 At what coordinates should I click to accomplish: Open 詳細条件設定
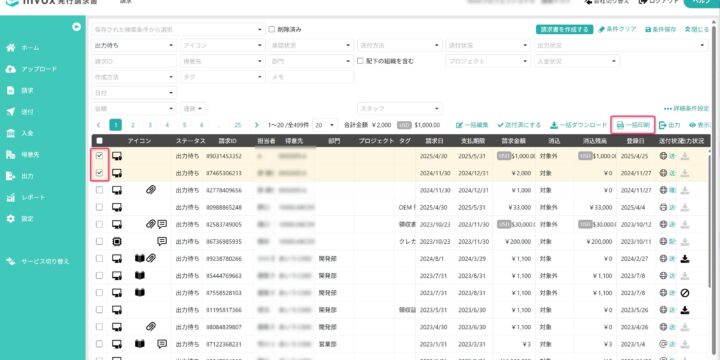pos(686,109)
